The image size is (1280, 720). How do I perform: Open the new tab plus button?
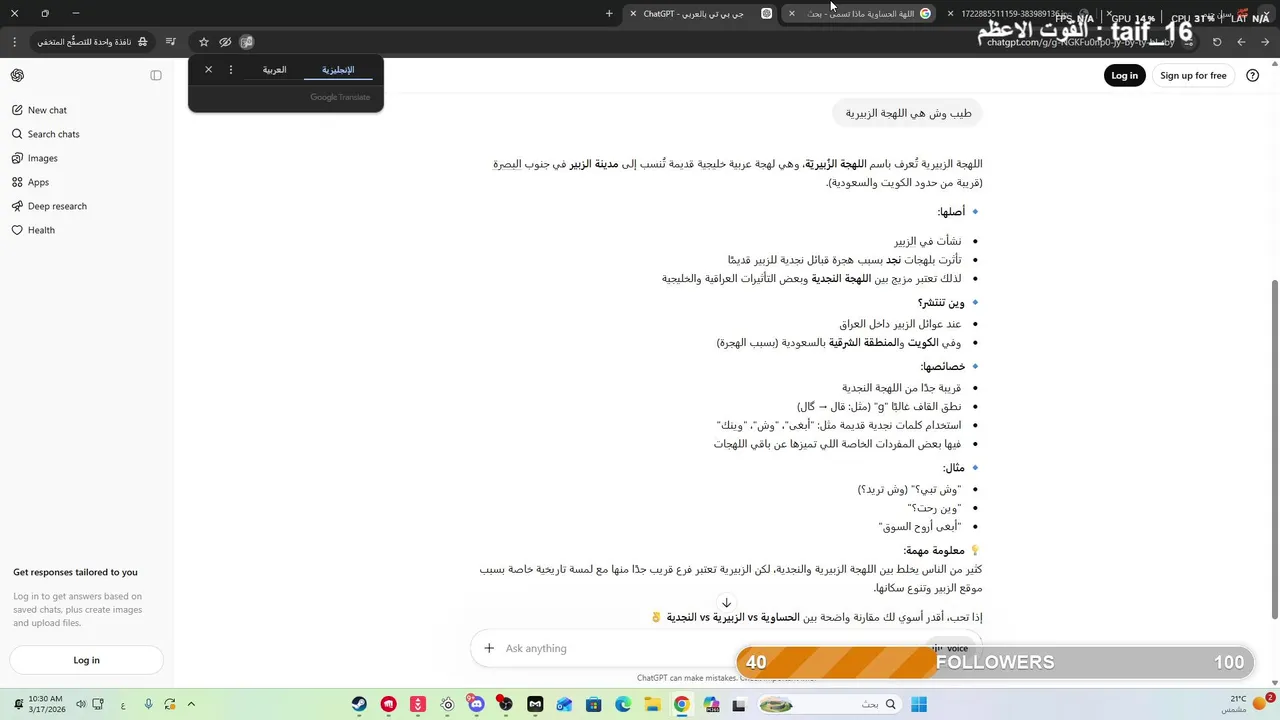(x=609, y=14)
